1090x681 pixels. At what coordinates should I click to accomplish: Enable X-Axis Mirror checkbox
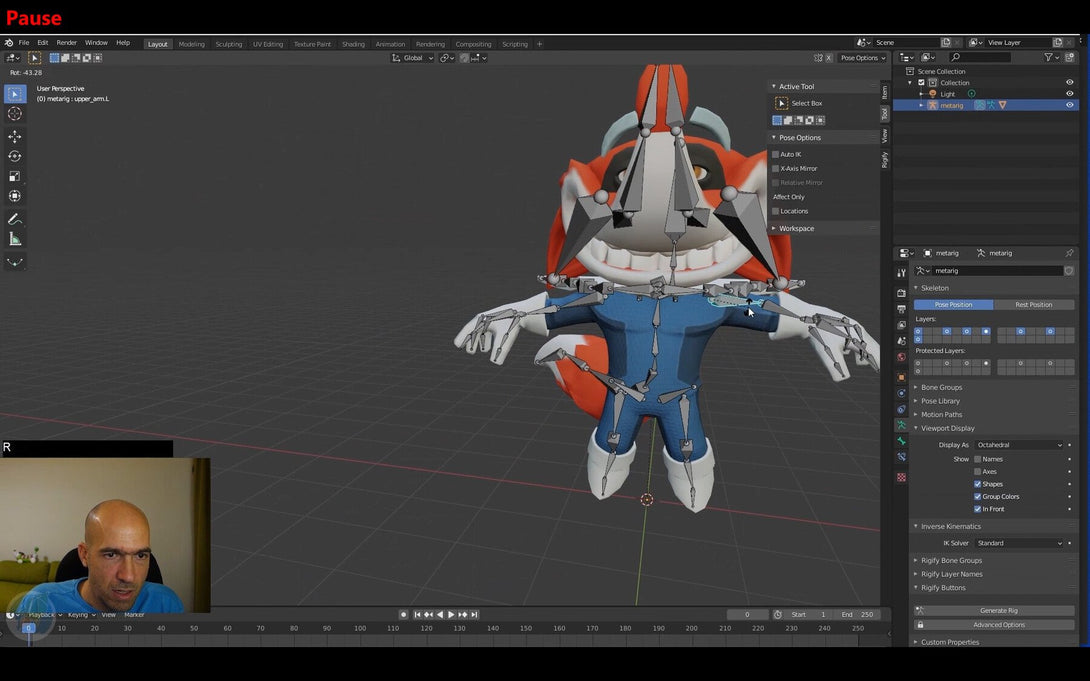pos(776,168)
